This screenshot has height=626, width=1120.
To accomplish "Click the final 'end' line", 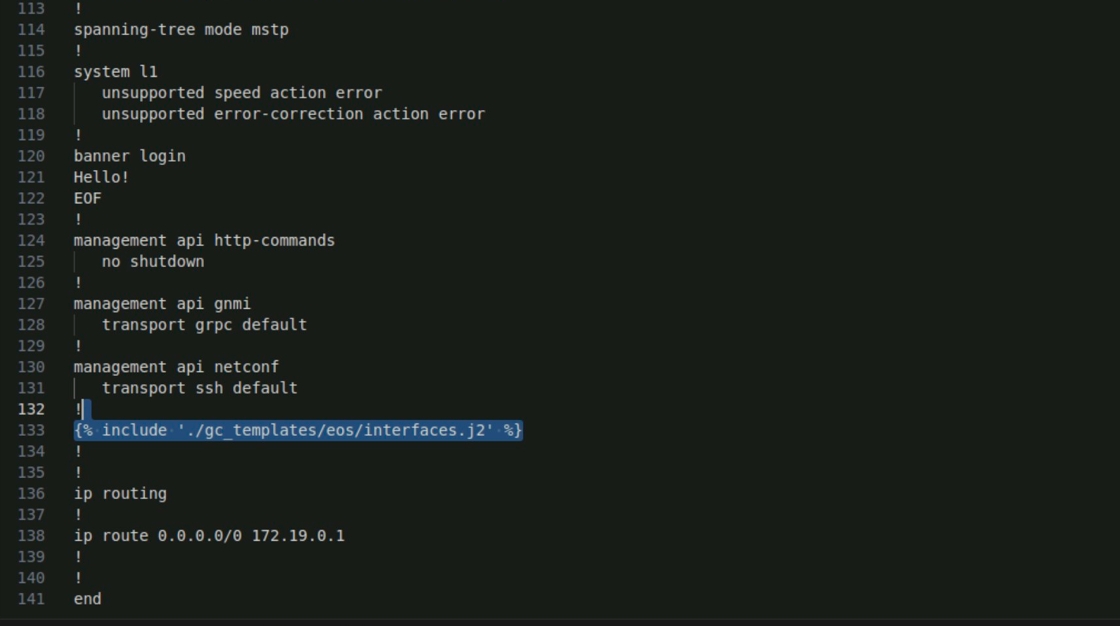I will (x=87, y=598).
